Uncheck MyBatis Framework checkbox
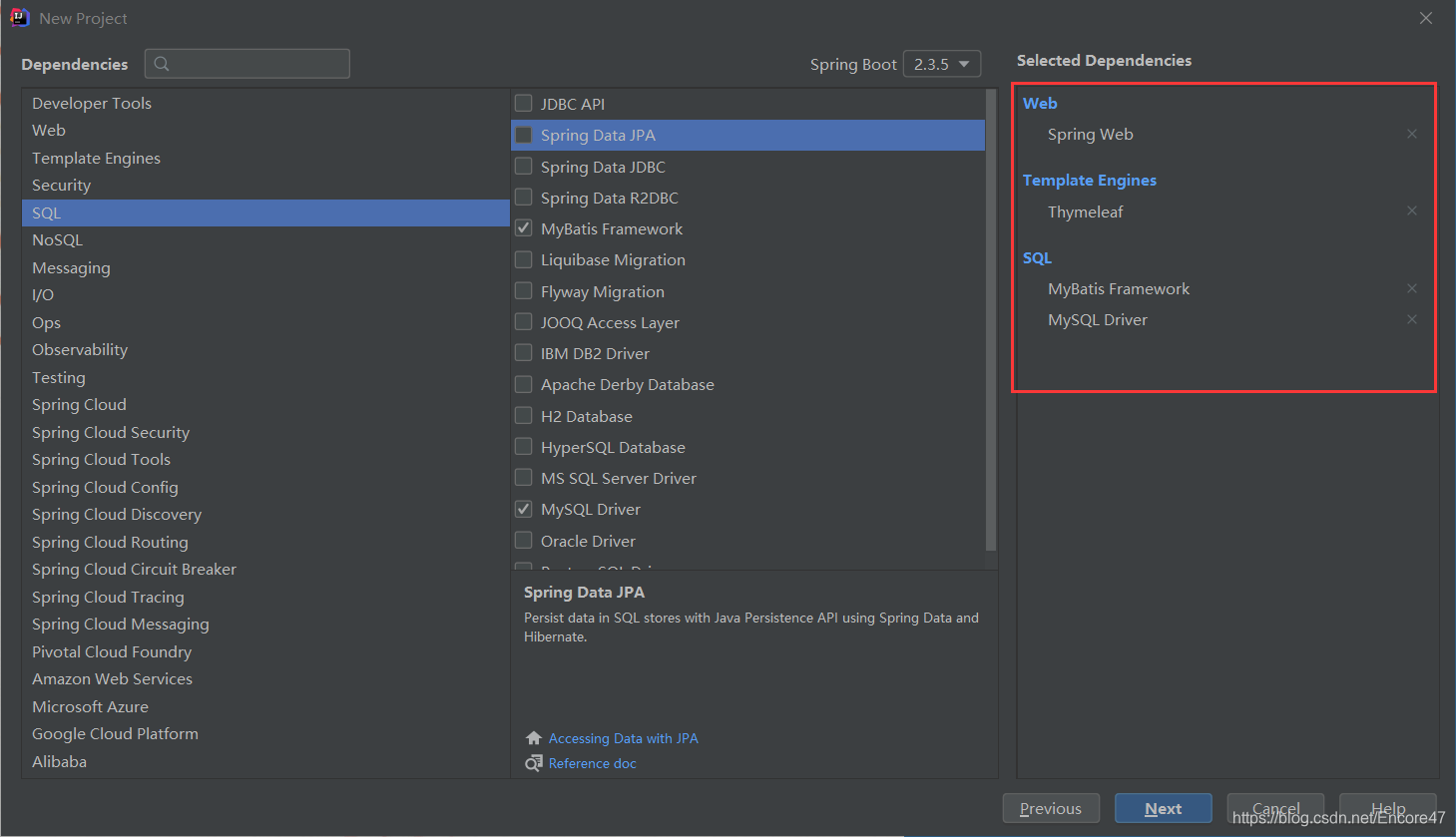This screenshot has height=837, width=1456. coord(523,228)
